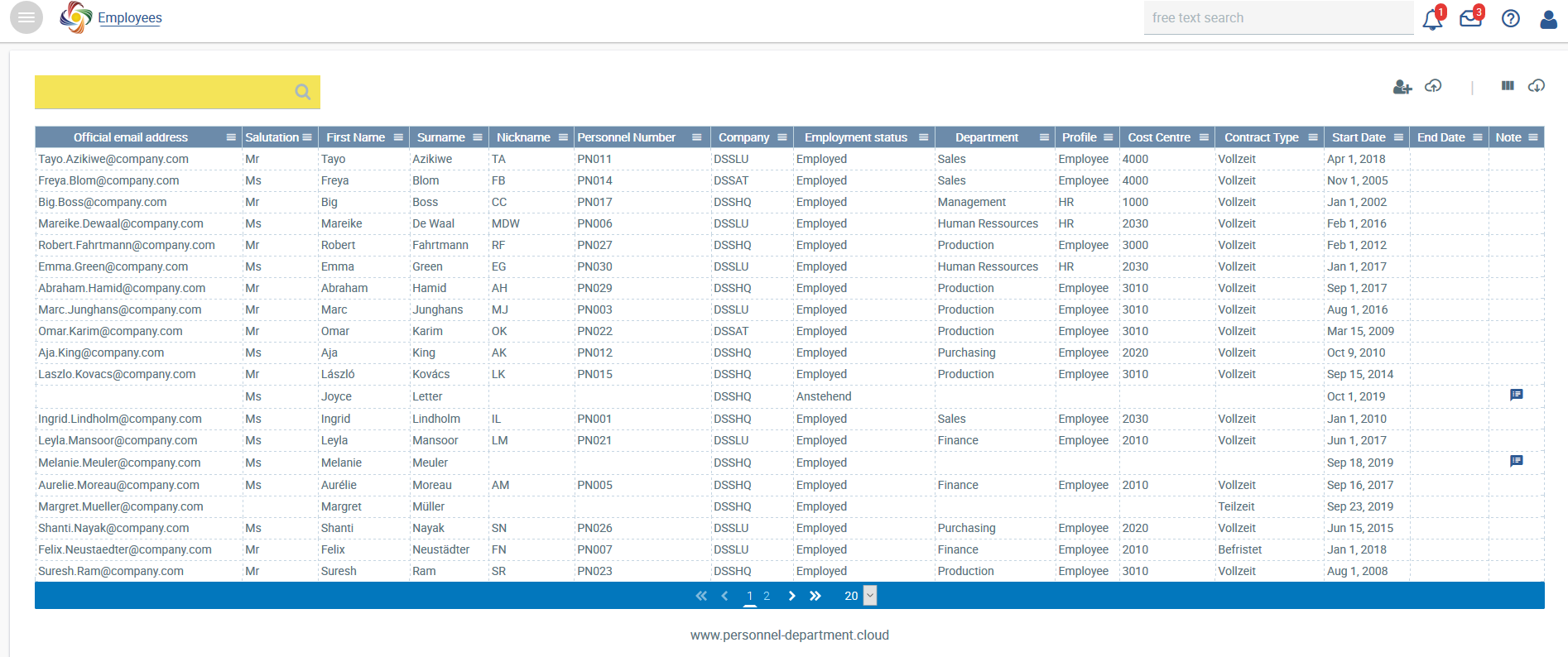Open the hamburger main menu

[x=26, y=17]
